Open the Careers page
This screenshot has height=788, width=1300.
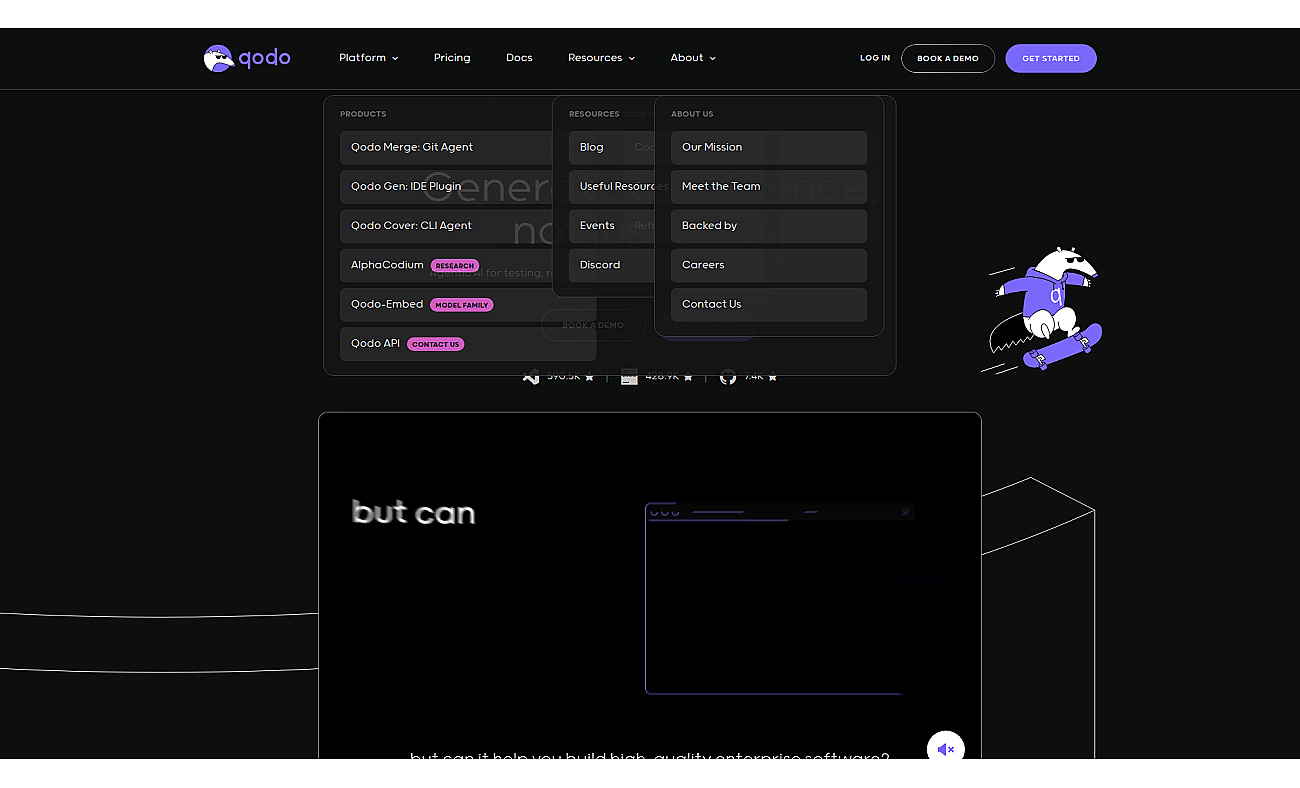(x=769, y=265)
